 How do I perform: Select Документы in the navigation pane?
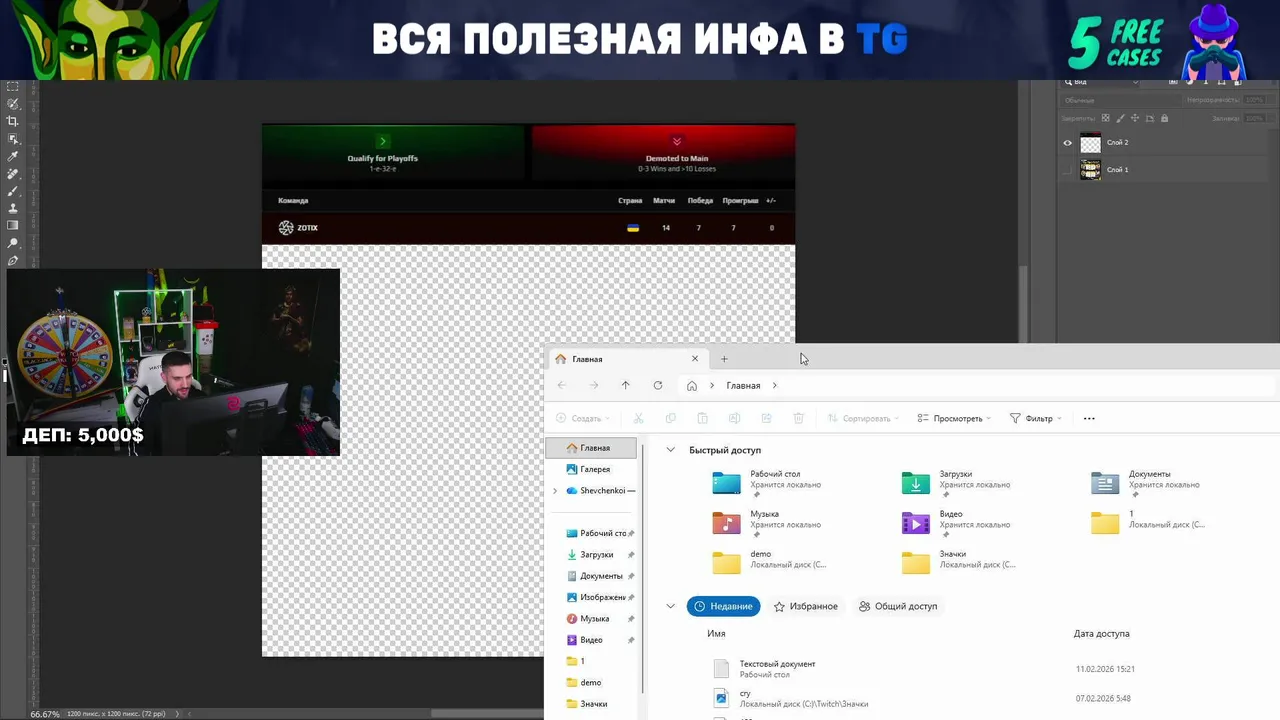(x=593, y=576)
